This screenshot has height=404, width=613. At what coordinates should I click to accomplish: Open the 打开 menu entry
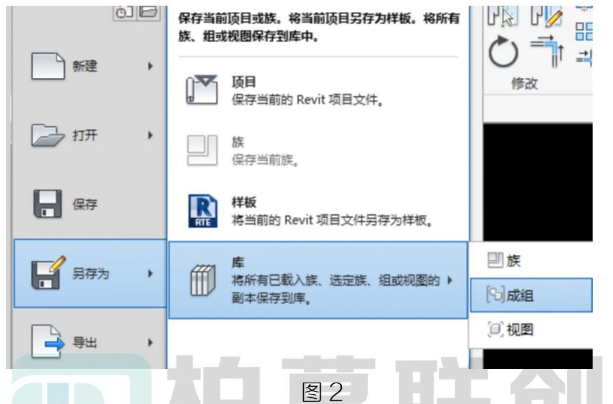(x=90, y=135)
